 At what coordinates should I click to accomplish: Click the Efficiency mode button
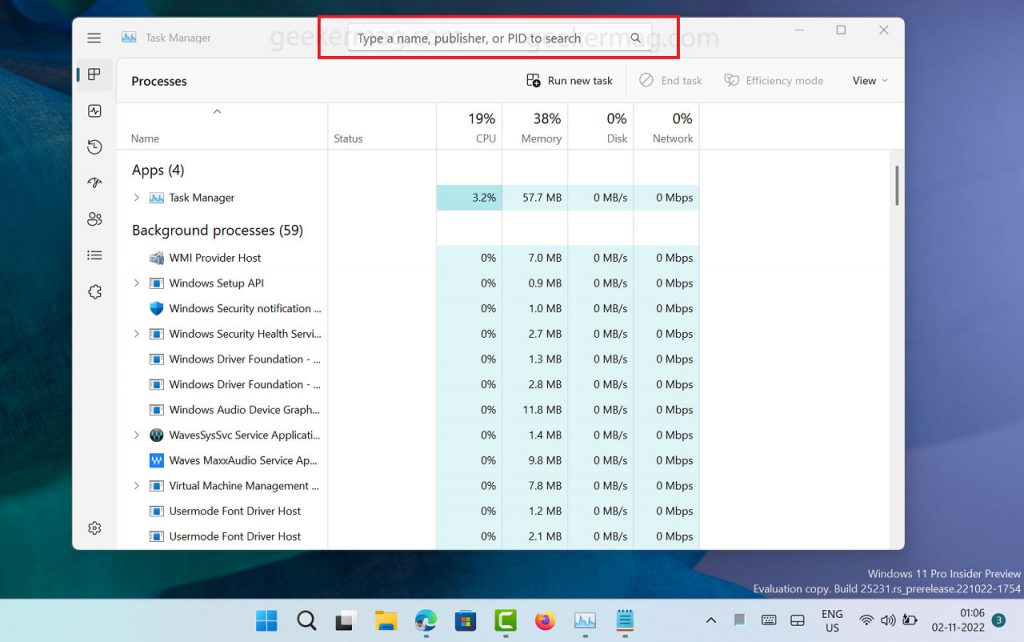point(773,80)
